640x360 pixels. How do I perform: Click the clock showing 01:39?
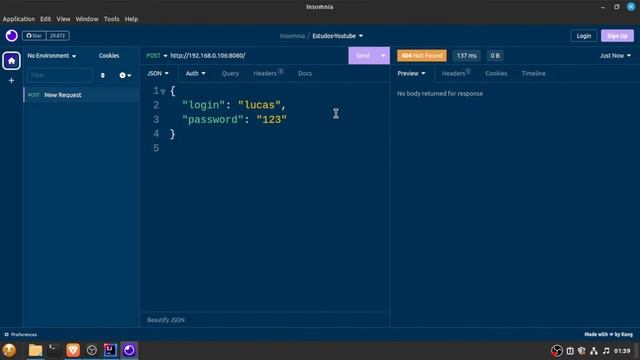tap(622, 351)
